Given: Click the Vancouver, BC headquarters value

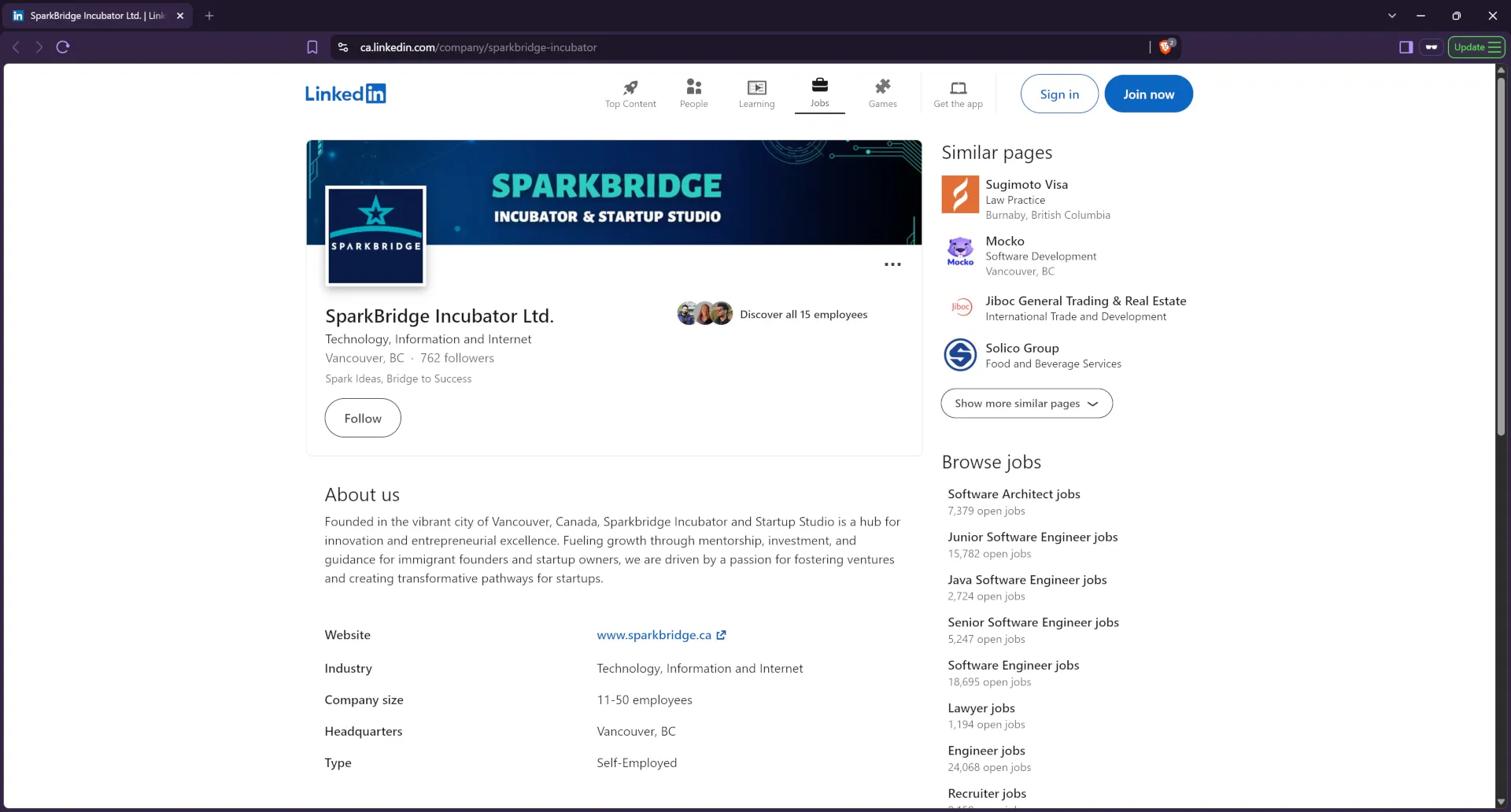Looking at the screenshot, I should 636,732.
